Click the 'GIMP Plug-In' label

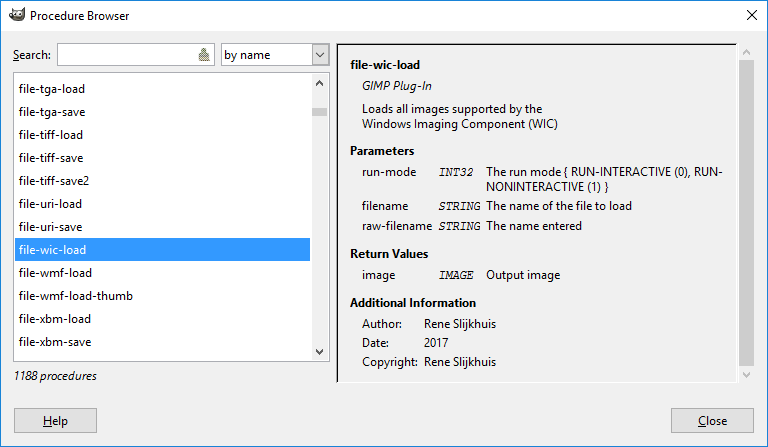[x=397, y=86]
